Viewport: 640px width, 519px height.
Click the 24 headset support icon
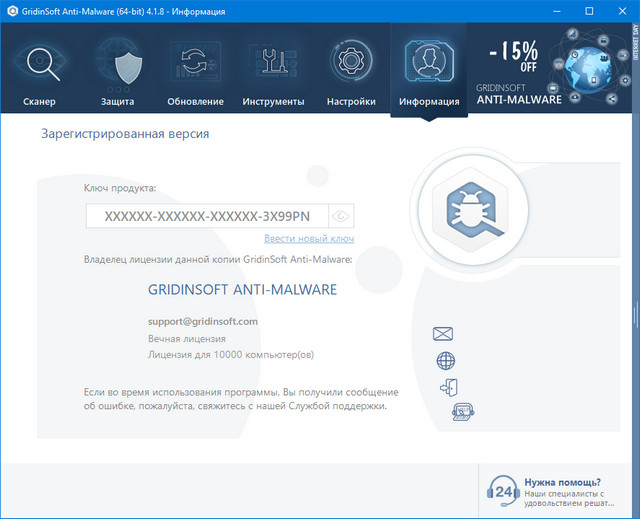click(x=503, y=491)
